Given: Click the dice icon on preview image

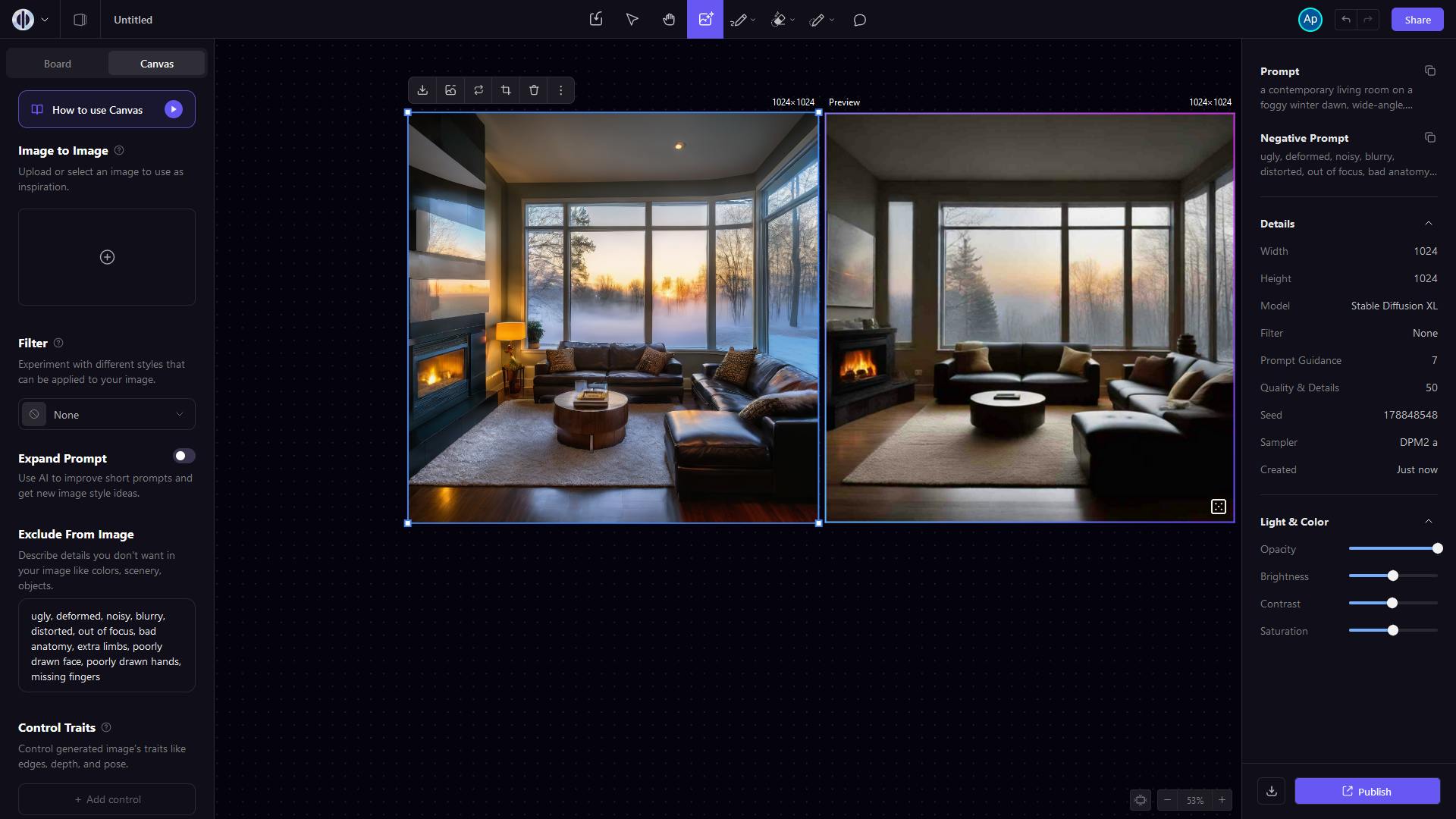Looking at the screenshot, I should pos(1218,507).
